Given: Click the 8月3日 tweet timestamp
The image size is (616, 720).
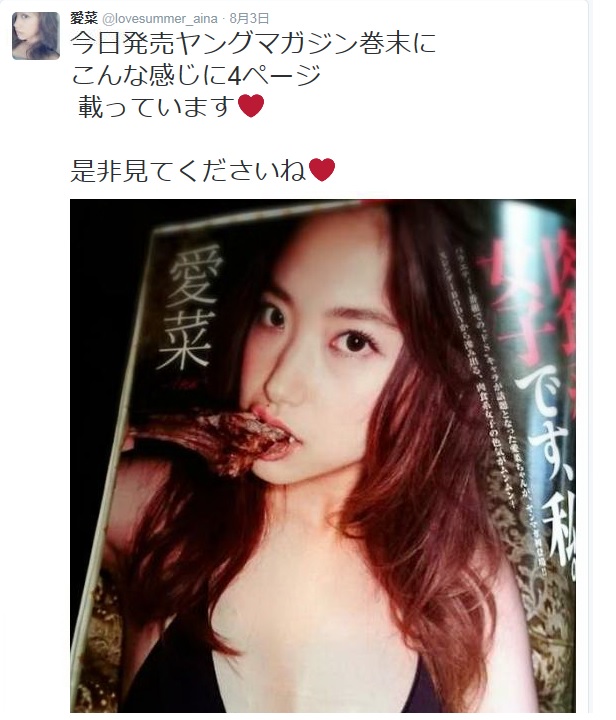Looking at the screenshot, I should (x=249, y=18).
